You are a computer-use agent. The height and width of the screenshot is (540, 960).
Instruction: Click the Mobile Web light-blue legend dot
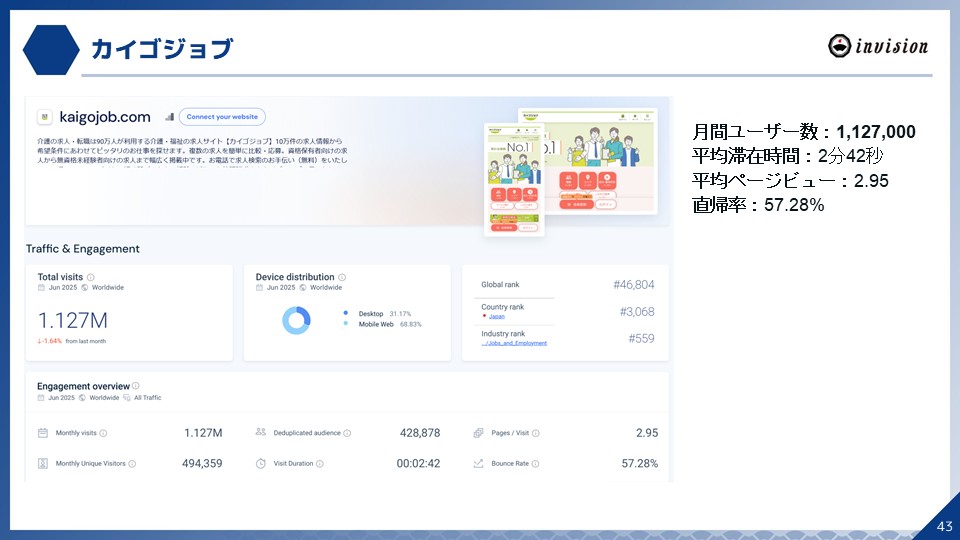tap(346, 323)
